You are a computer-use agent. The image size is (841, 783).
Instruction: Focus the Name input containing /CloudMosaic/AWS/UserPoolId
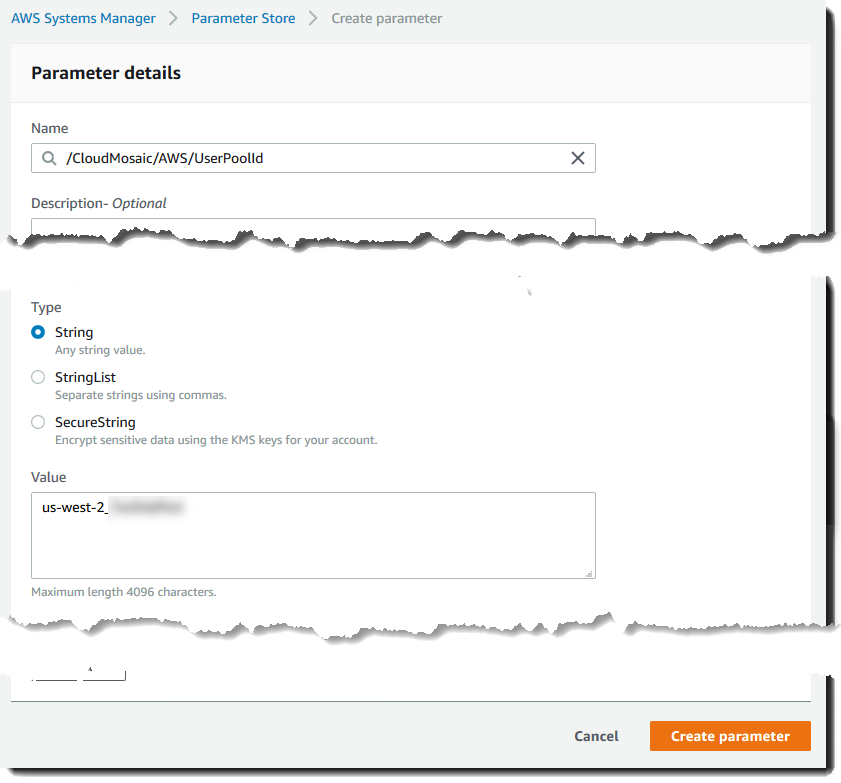pos(313,158)
